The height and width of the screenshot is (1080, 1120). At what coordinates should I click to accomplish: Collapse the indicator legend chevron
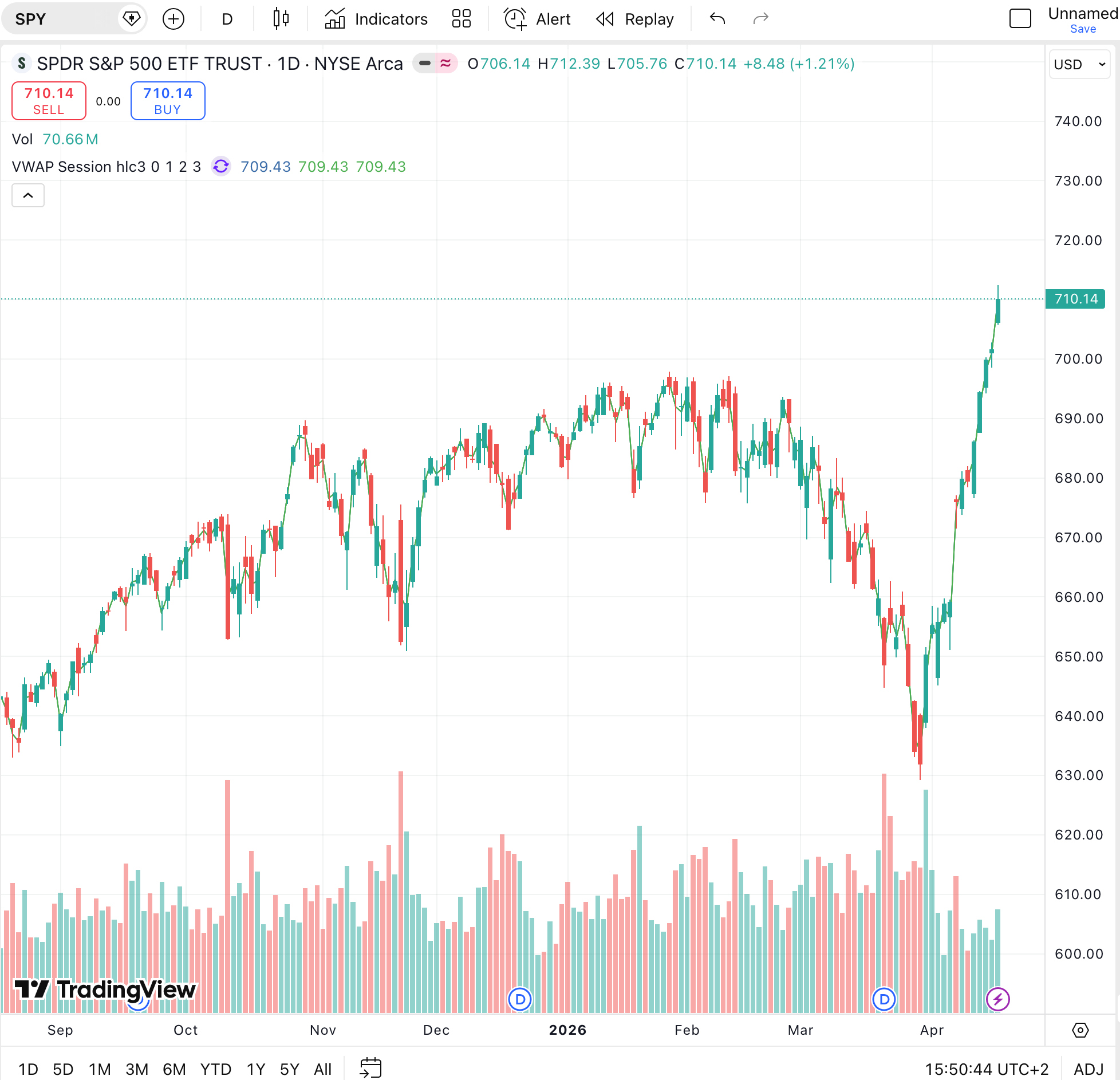(28, 195)
